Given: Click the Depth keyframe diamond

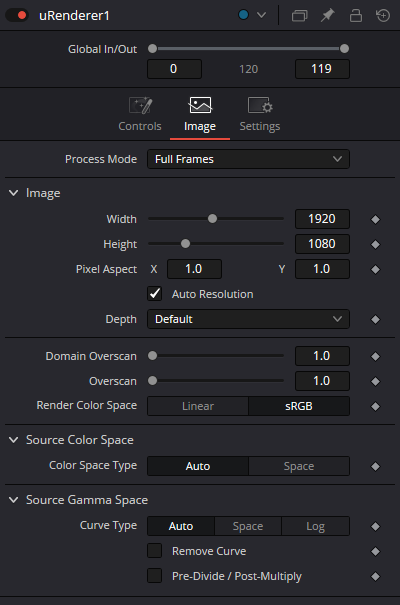Looking at the screenshot, I should 375,319.
